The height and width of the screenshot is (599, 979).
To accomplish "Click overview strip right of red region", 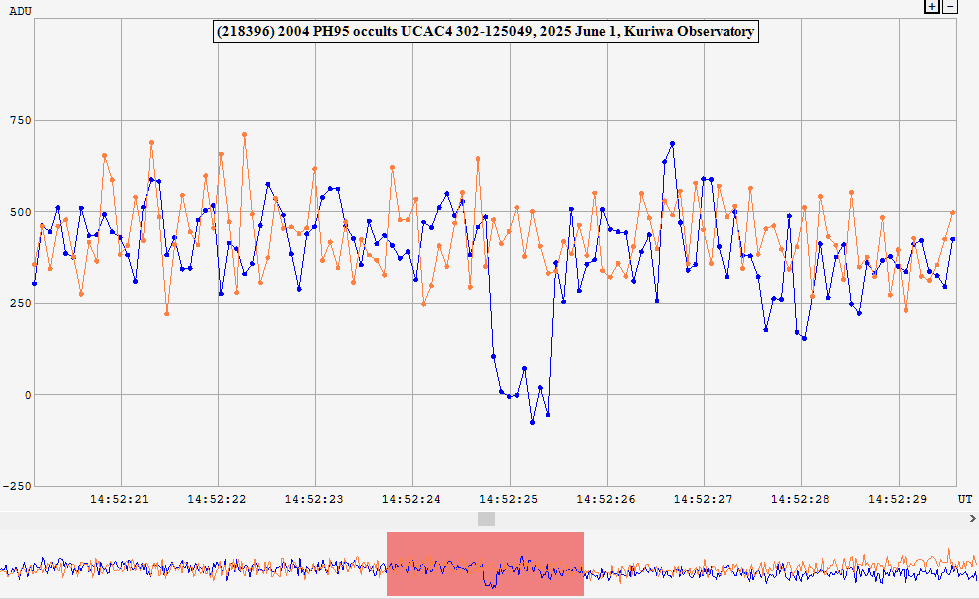I will click(780, 565).
